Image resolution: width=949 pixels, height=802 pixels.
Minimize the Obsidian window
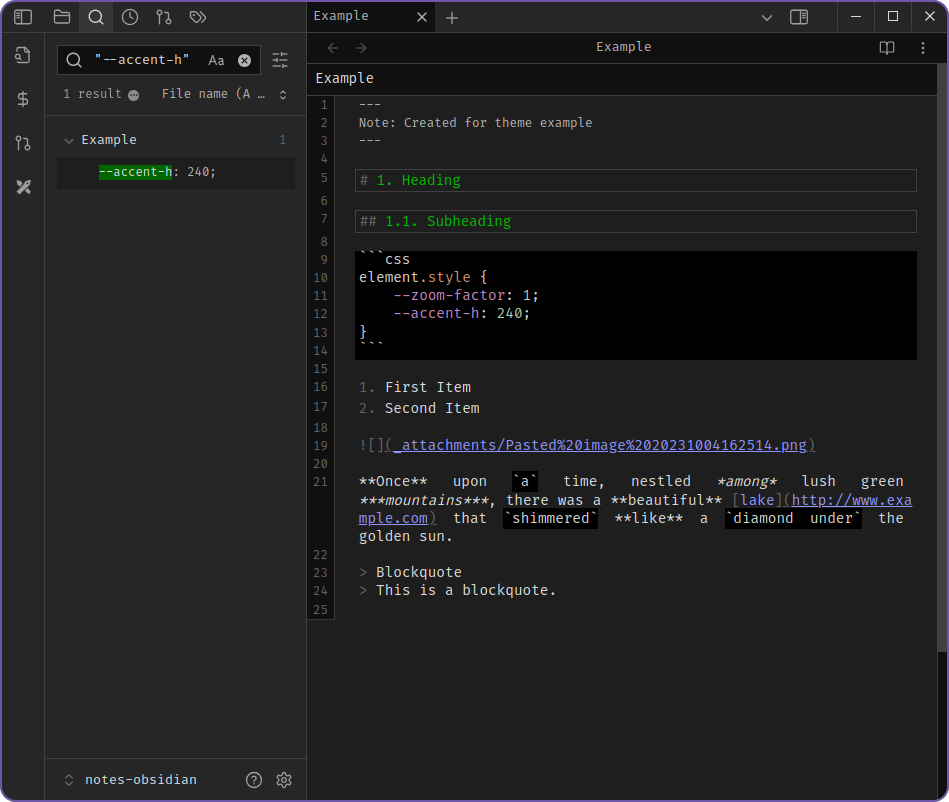coord(856,16)
